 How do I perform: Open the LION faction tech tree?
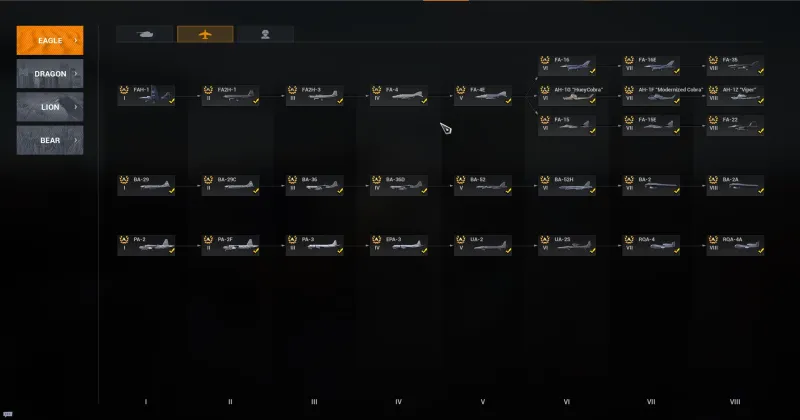pos(50,107)
